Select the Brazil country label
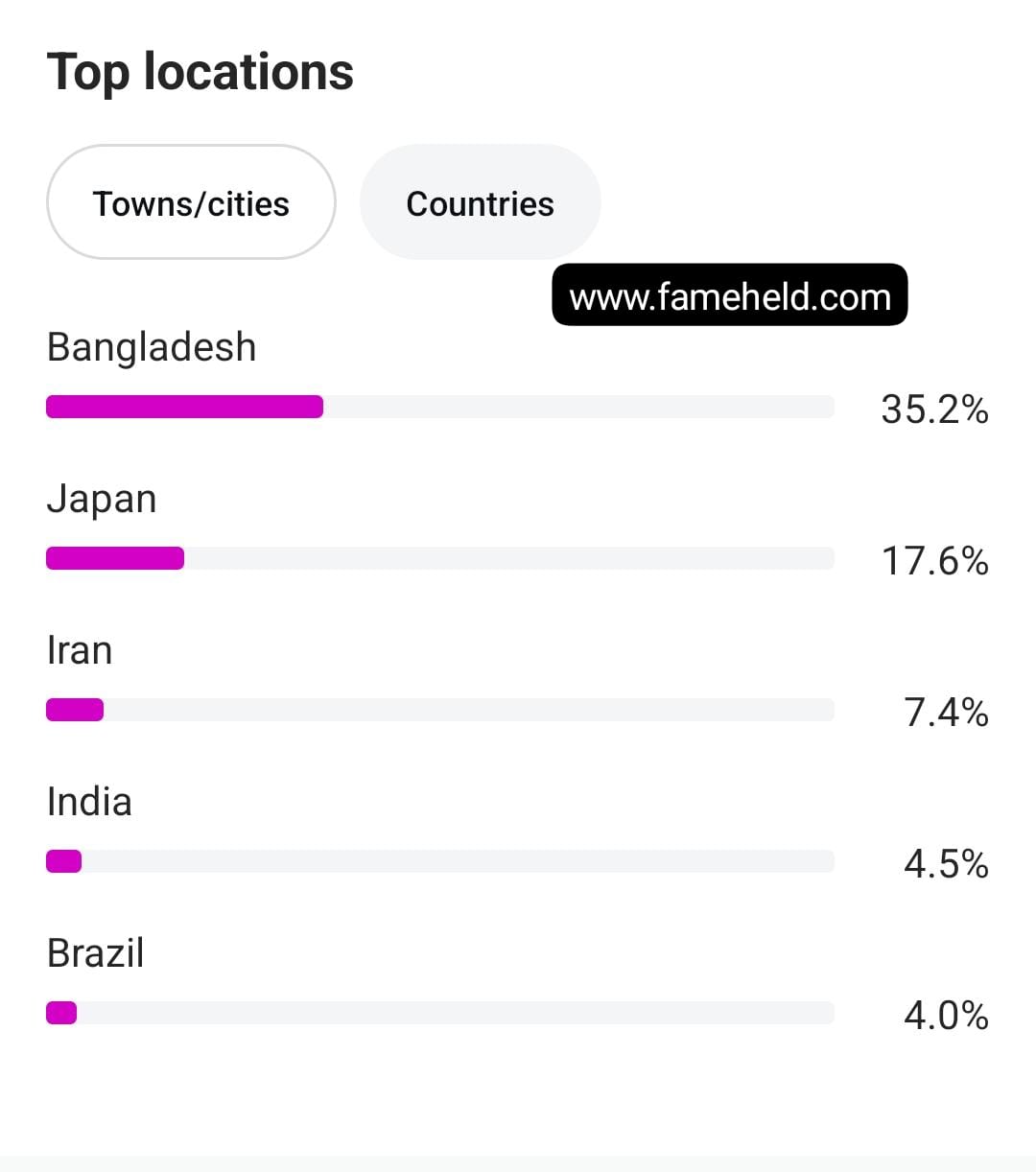 (x=95, y=953)
